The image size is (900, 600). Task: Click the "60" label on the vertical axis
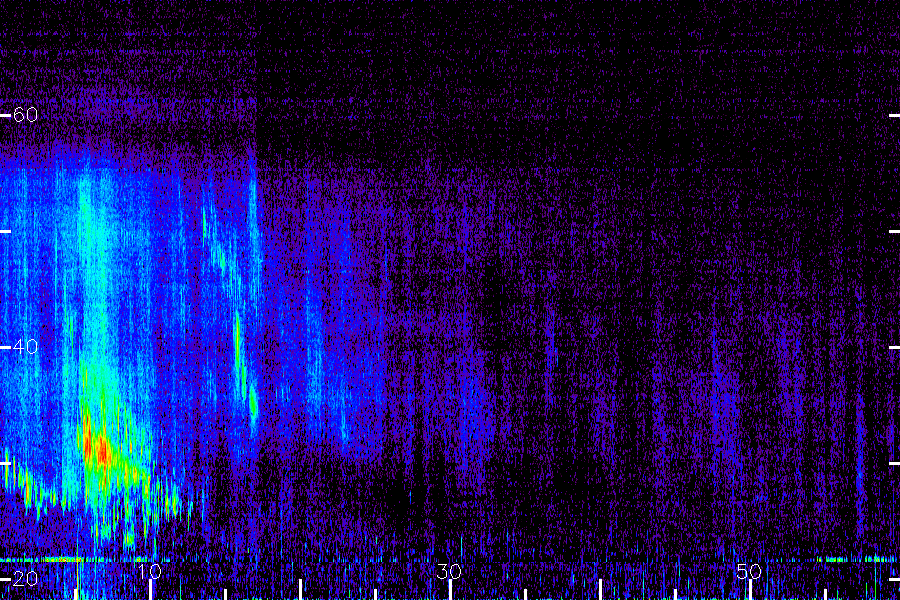pos(25,115)
